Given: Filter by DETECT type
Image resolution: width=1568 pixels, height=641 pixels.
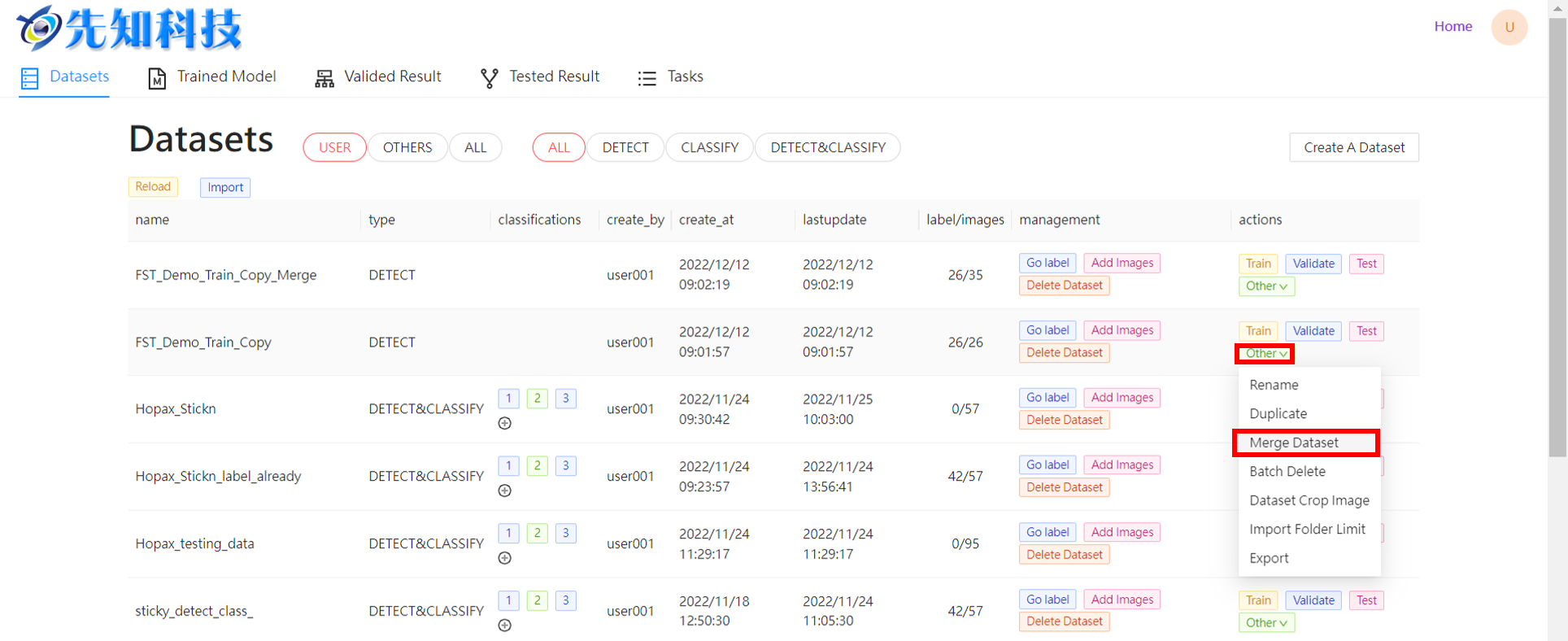Looking at the screenshot, I should point(625,147).
